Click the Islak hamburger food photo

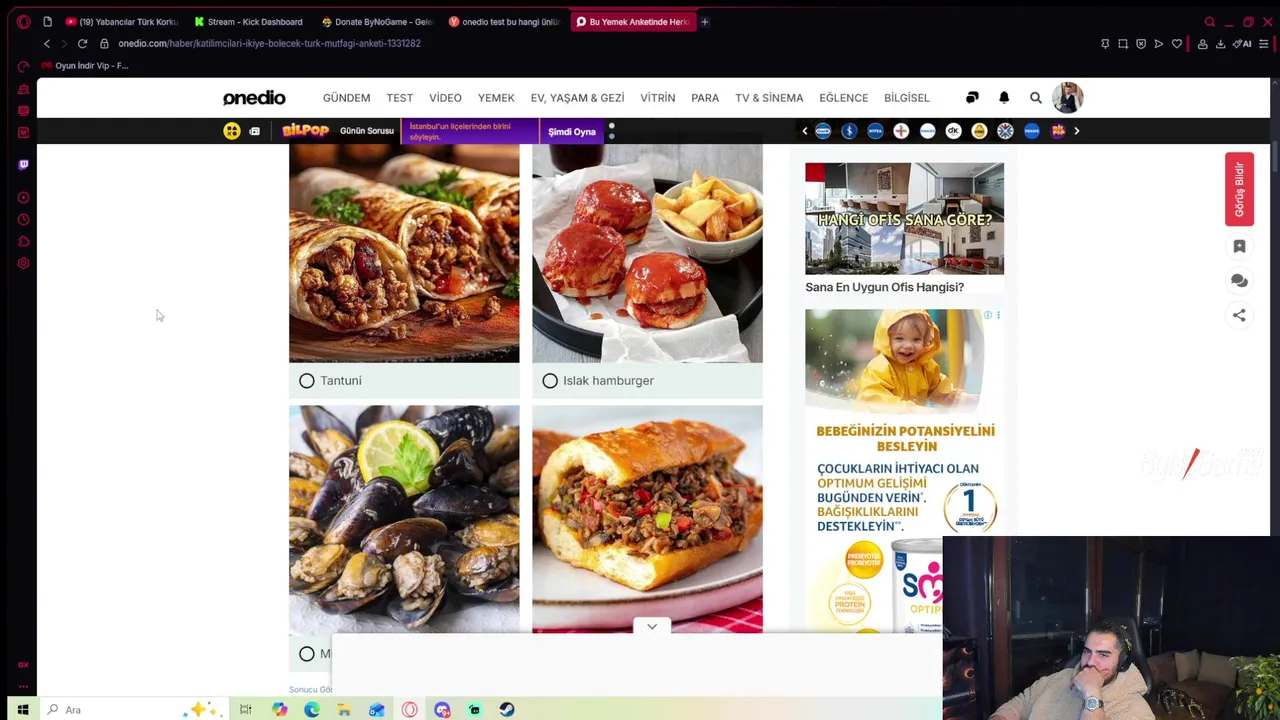point(647,253)
